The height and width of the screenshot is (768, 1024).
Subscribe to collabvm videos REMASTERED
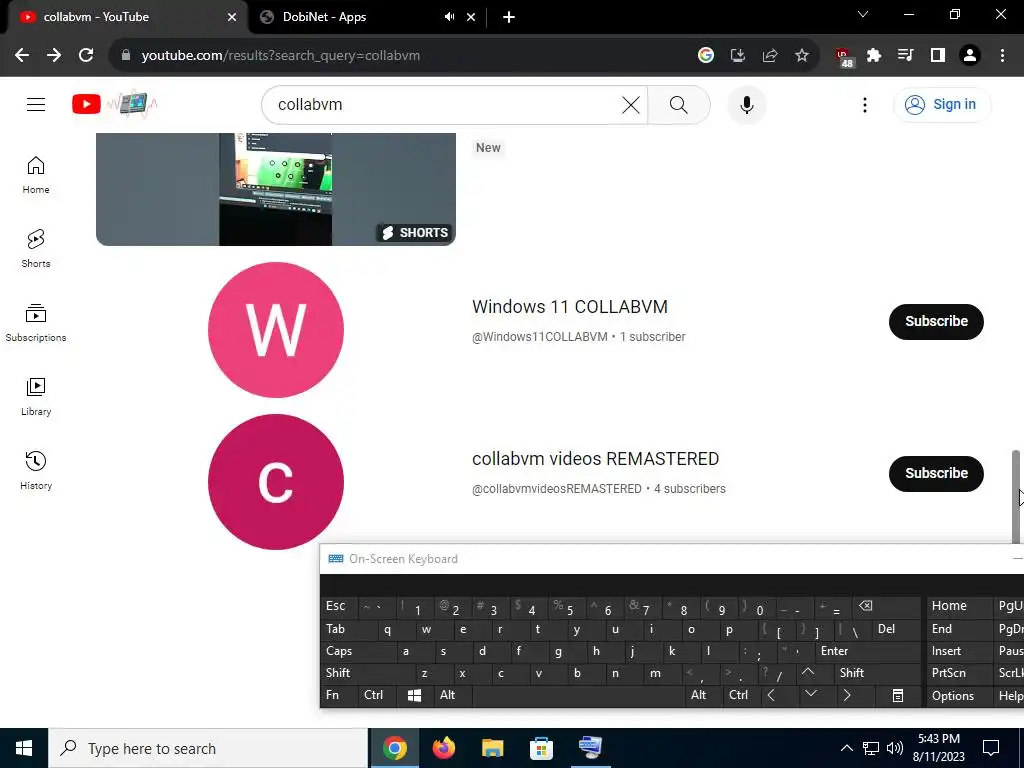936,473
